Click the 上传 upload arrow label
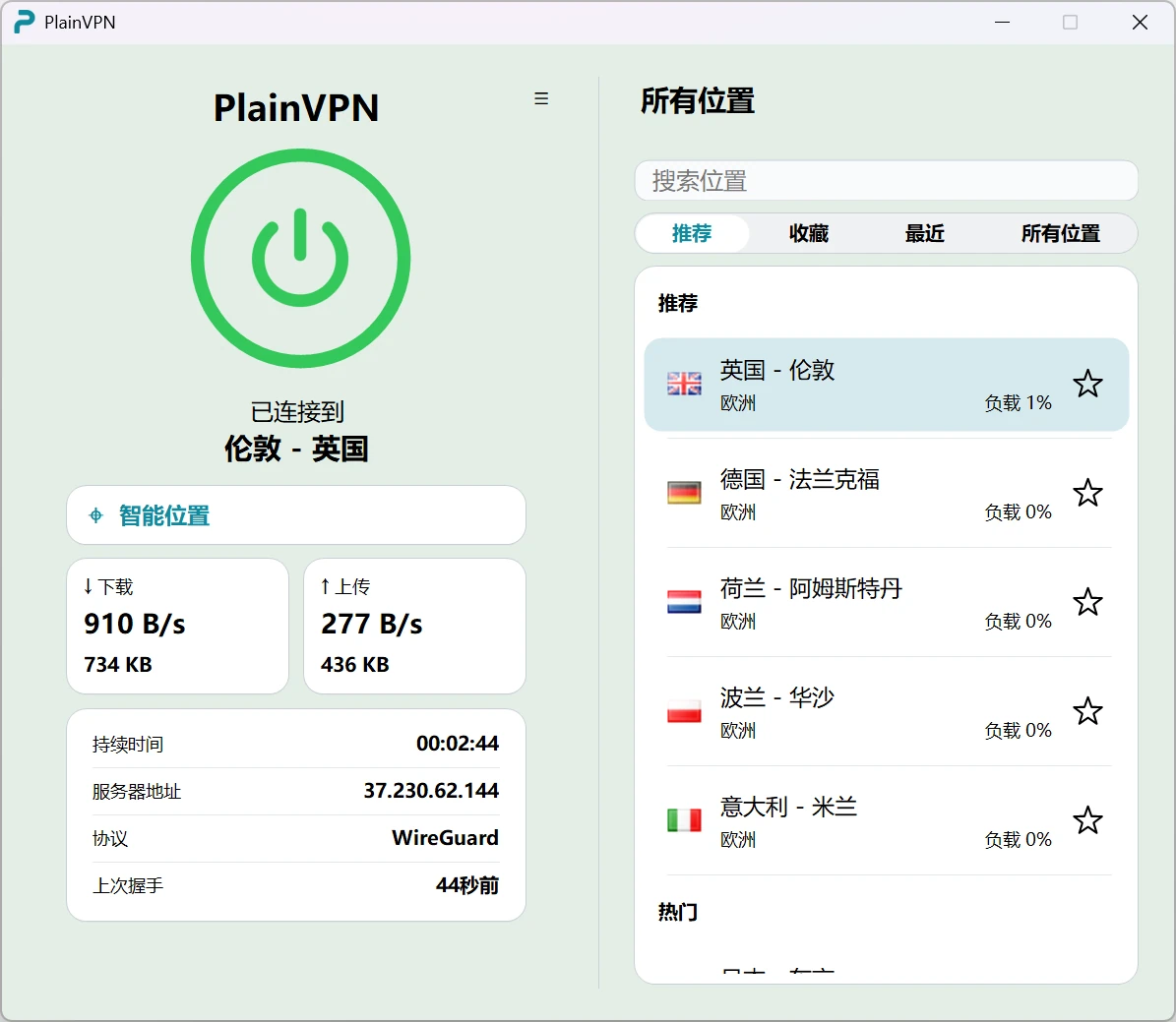 (345, 586)
